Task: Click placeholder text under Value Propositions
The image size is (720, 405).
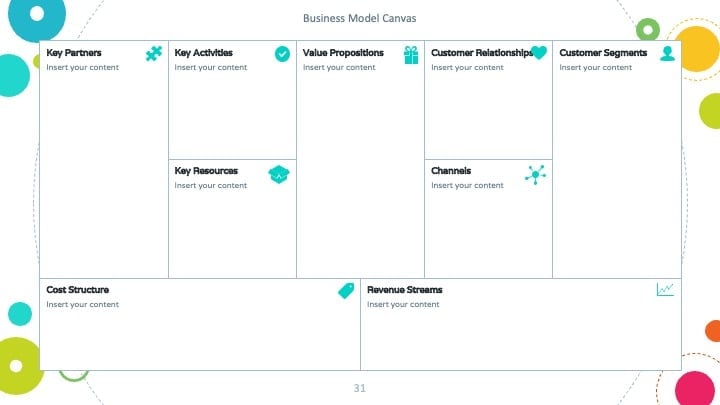Action: (x=339, y=68)
